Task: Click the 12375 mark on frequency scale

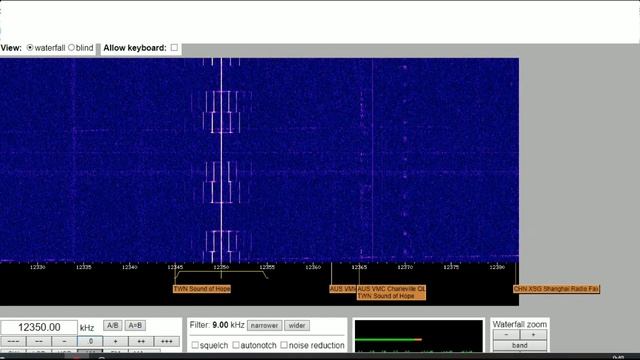Action: pos(451,267)
